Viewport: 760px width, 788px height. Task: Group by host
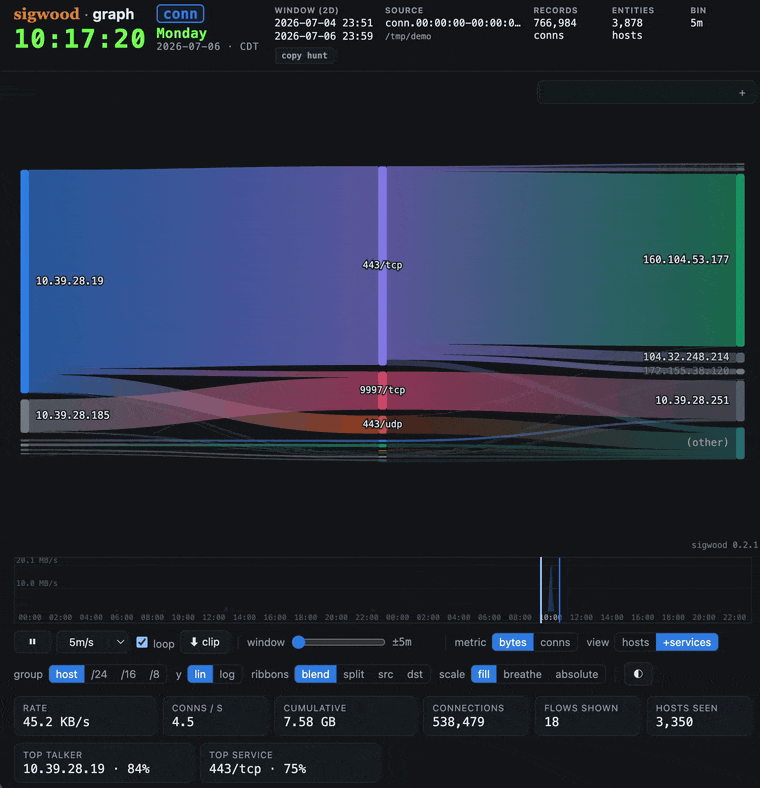(66, 674)
